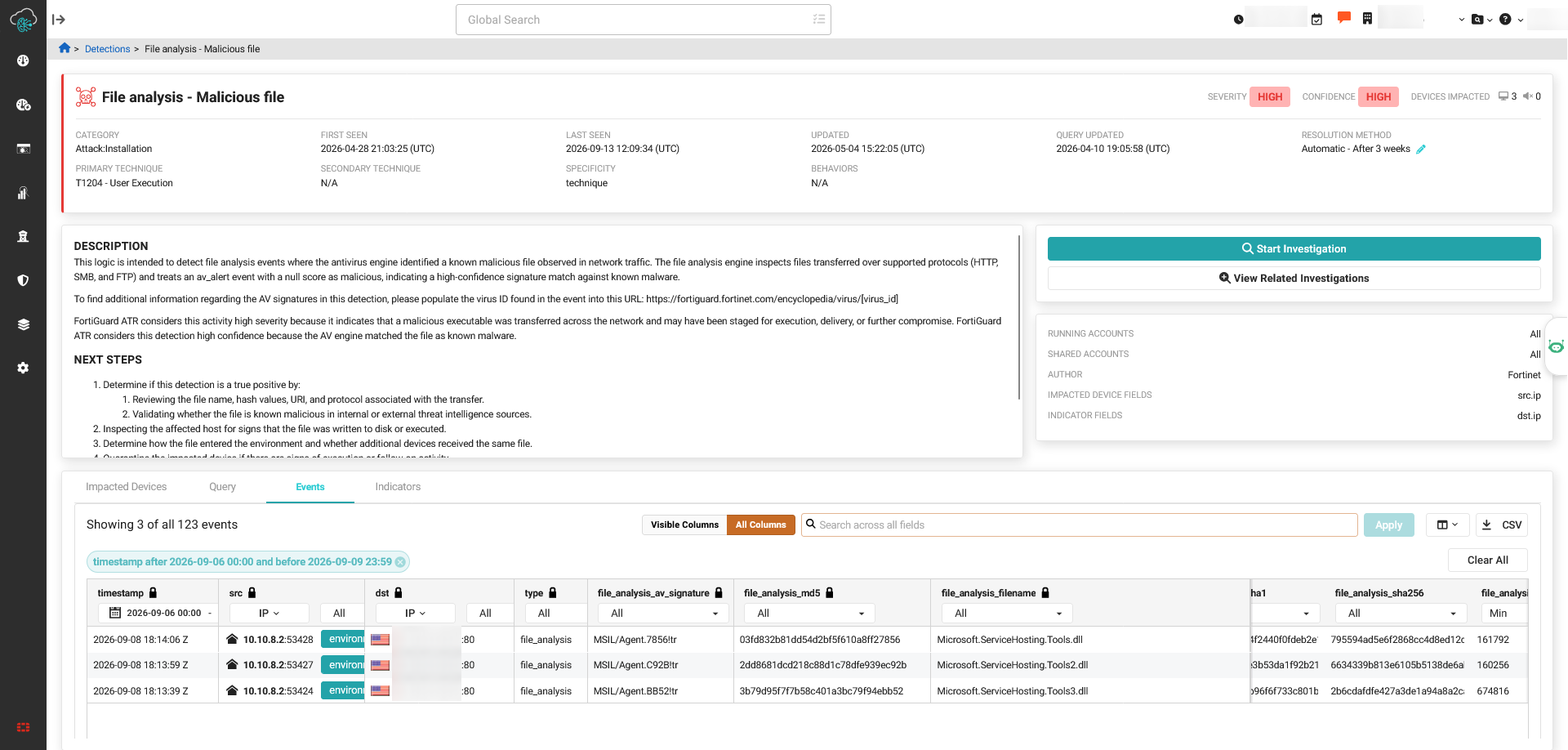Open file_analysis_md5 filter dropdown
This screenshot has width=1568, height=750.
[x=810, y=614]
